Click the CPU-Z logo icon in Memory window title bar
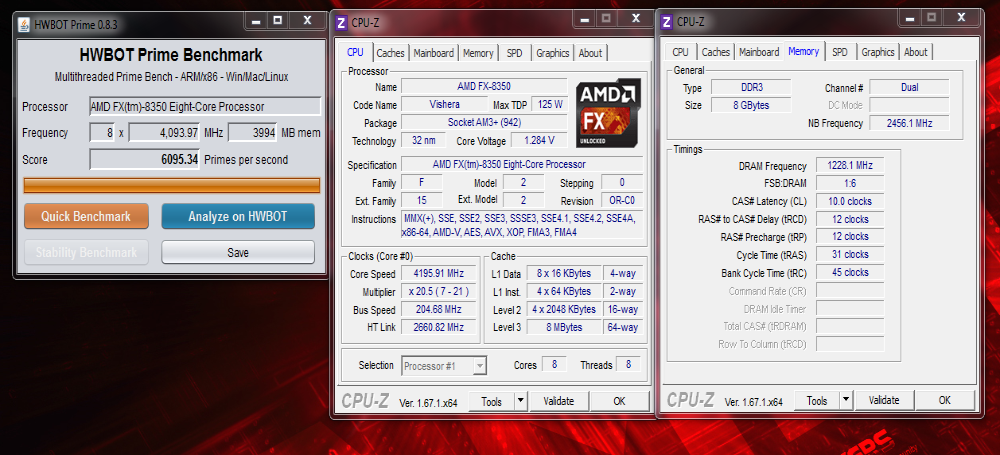 coord(666,22)
